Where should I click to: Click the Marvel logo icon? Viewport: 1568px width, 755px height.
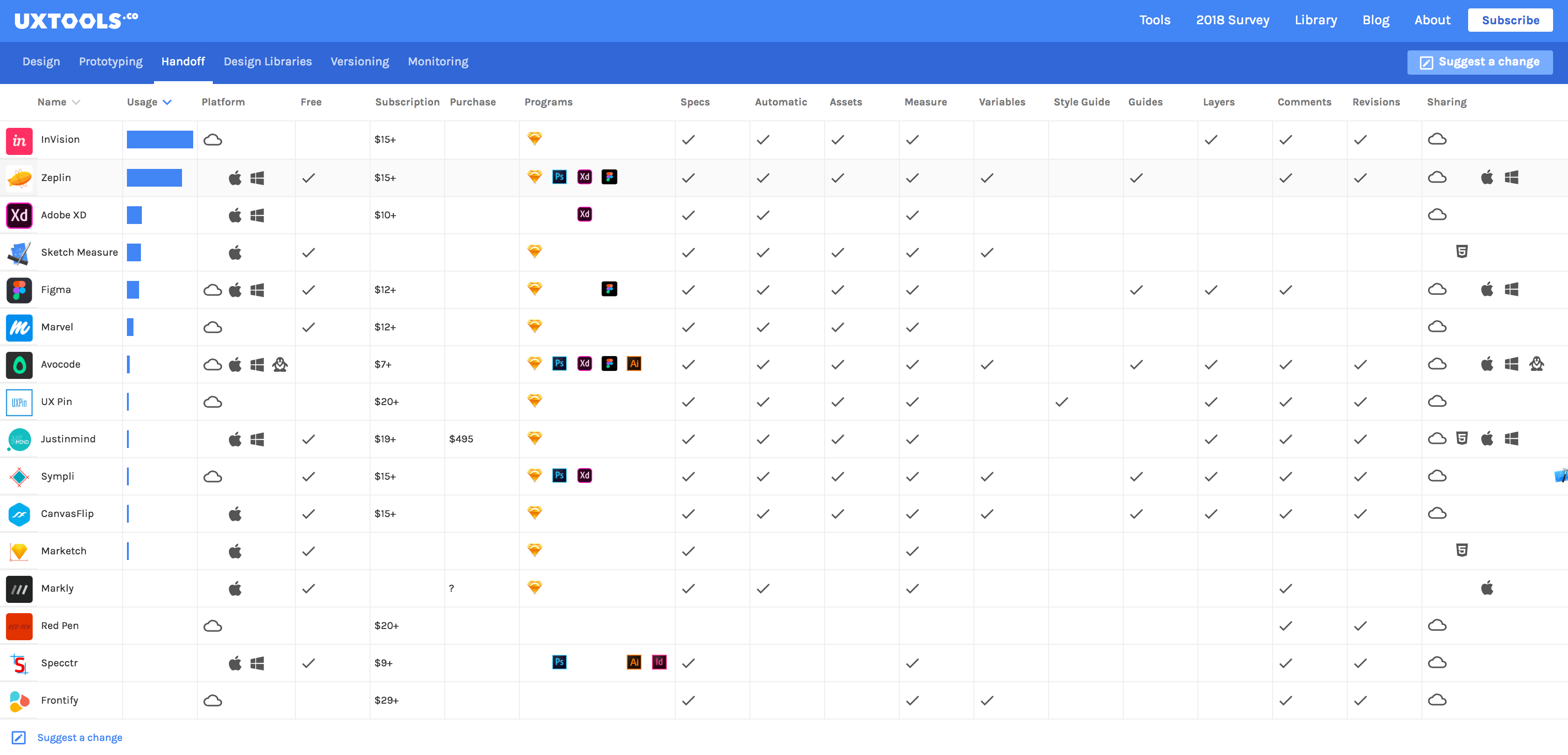pos(19,328)
